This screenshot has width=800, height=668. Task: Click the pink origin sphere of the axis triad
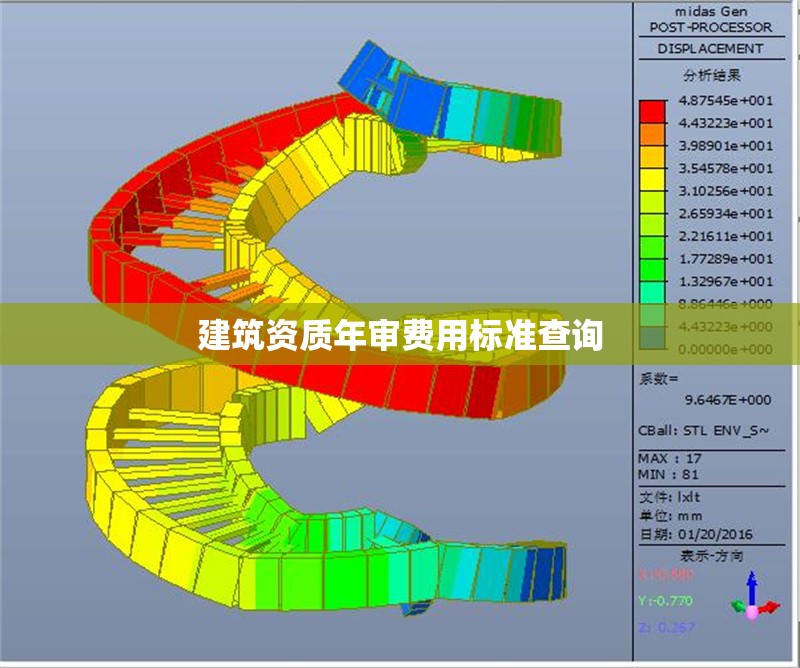point(752,612)
